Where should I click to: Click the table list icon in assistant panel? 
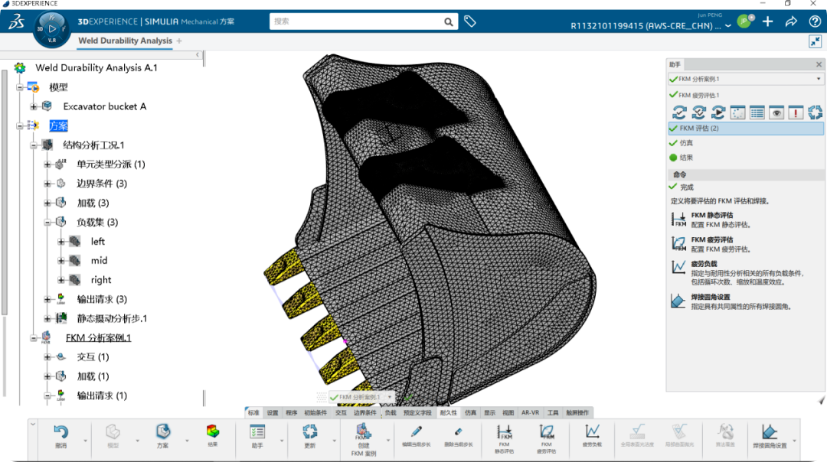point(757,112)
